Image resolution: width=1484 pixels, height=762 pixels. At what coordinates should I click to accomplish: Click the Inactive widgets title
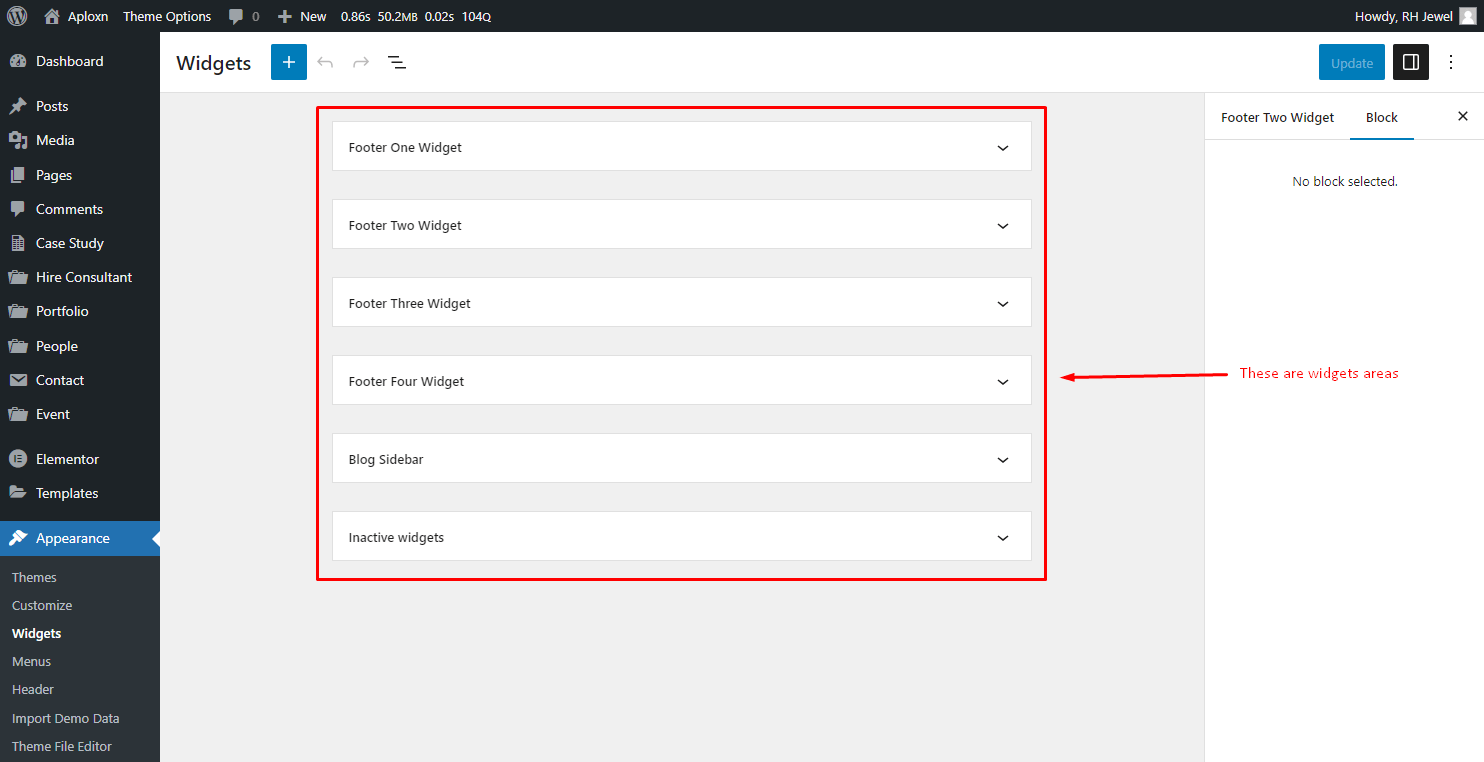point(396,537)
